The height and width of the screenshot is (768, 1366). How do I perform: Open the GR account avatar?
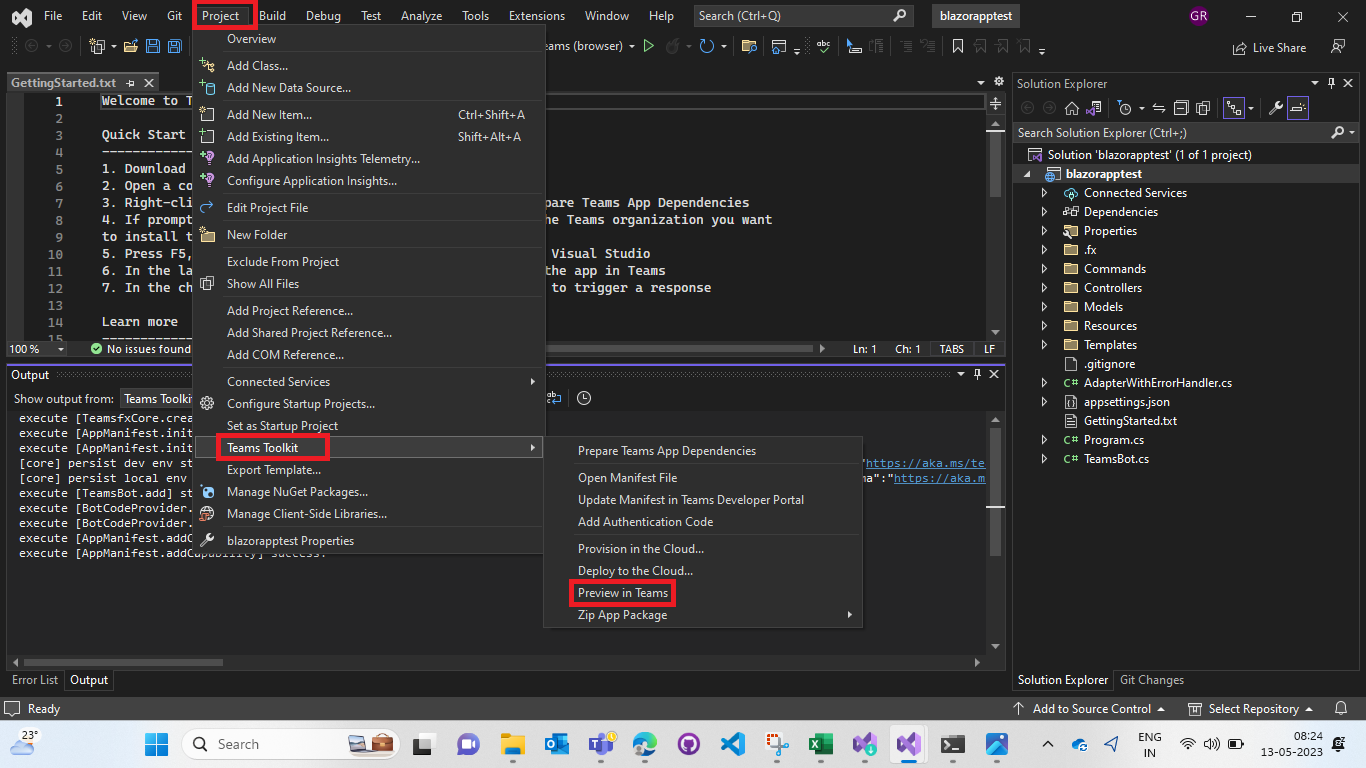pos(1199,16)
